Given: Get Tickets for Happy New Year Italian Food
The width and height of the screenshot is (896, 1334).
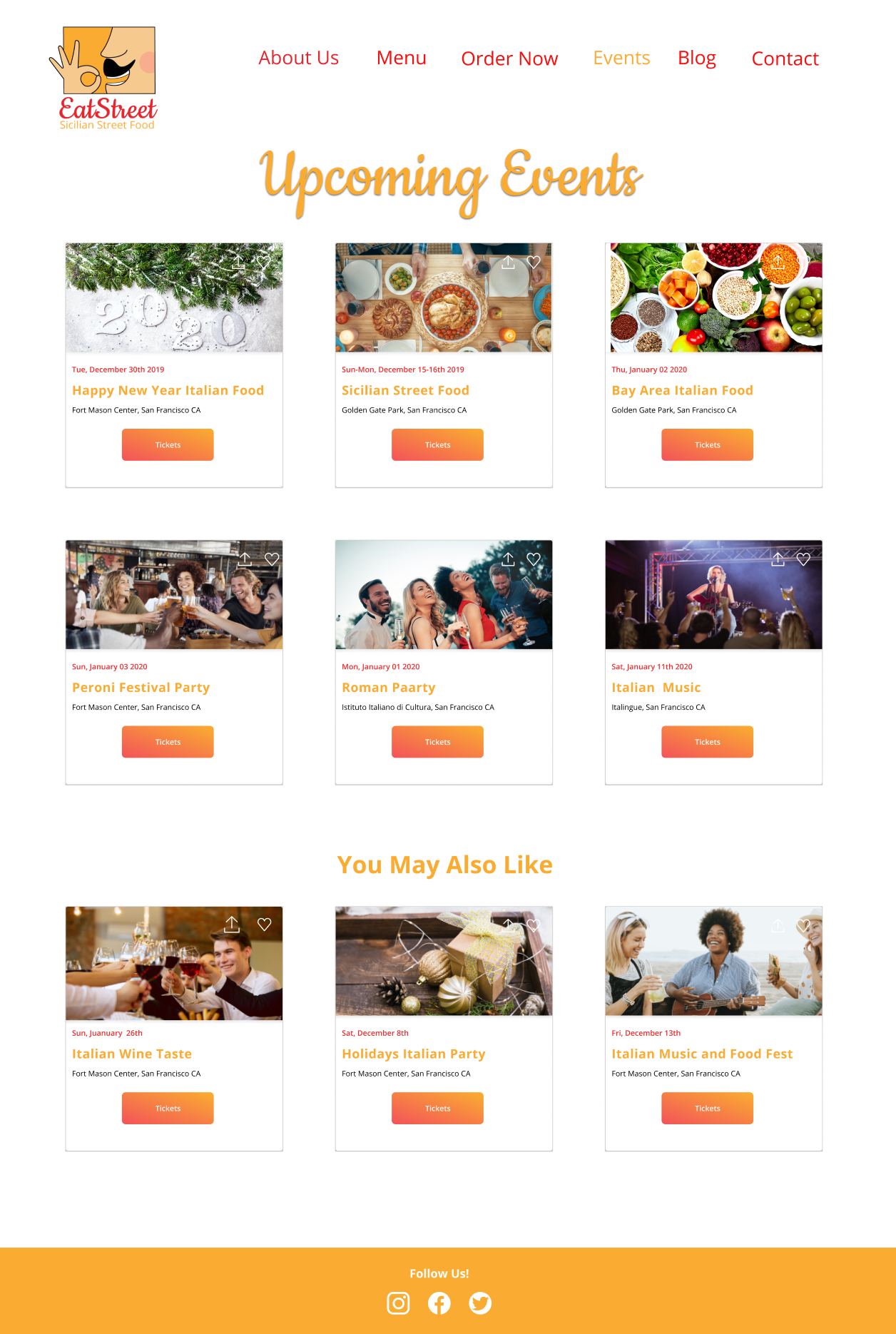Looking at the screenshot, I should coord(168,444).
